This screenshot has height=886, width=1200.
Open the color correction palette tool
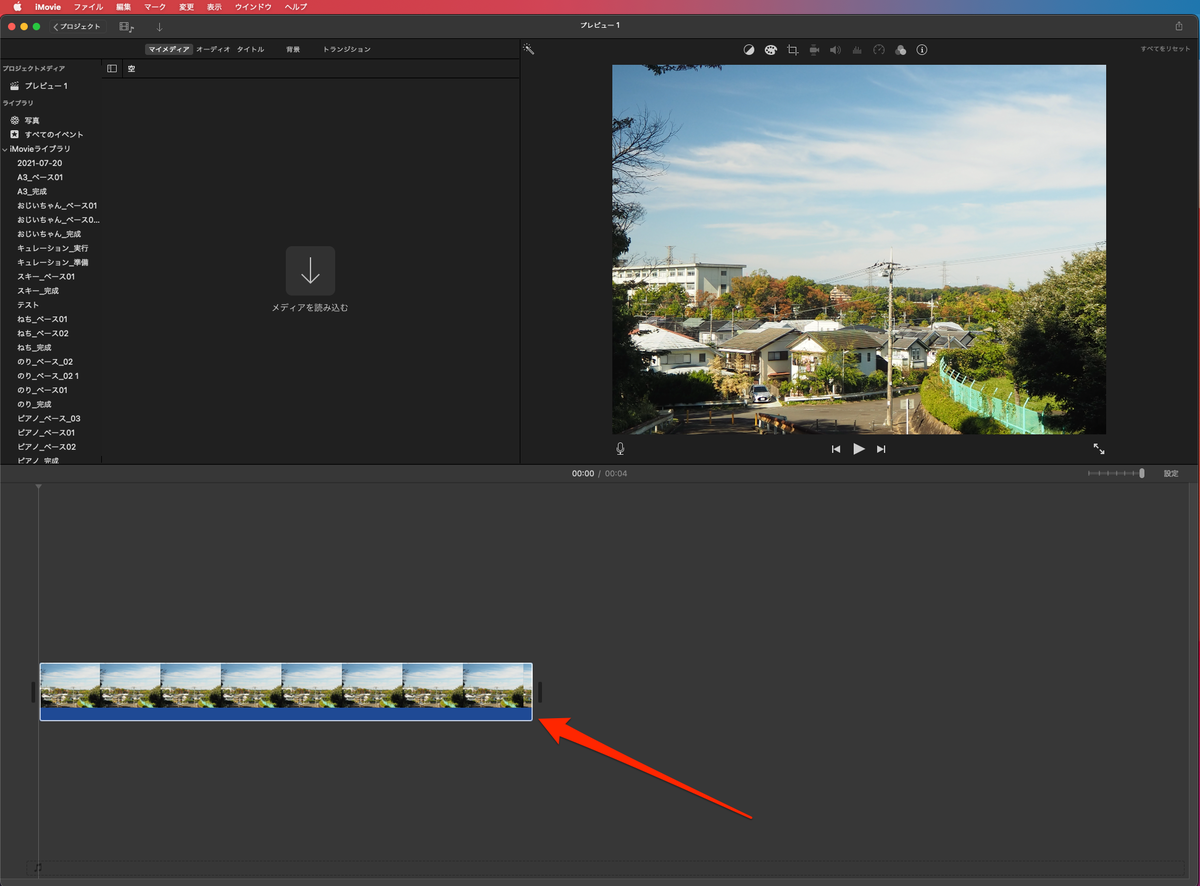coord(771,49)
